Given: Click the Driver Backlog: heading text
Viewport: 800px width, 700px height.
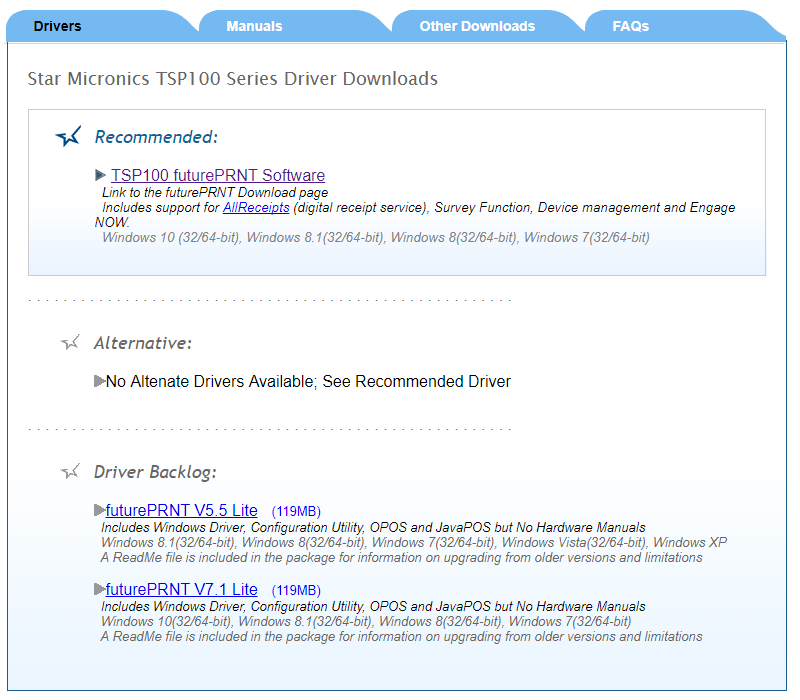Looking at the screenshot, I should [x=155, y=472].
